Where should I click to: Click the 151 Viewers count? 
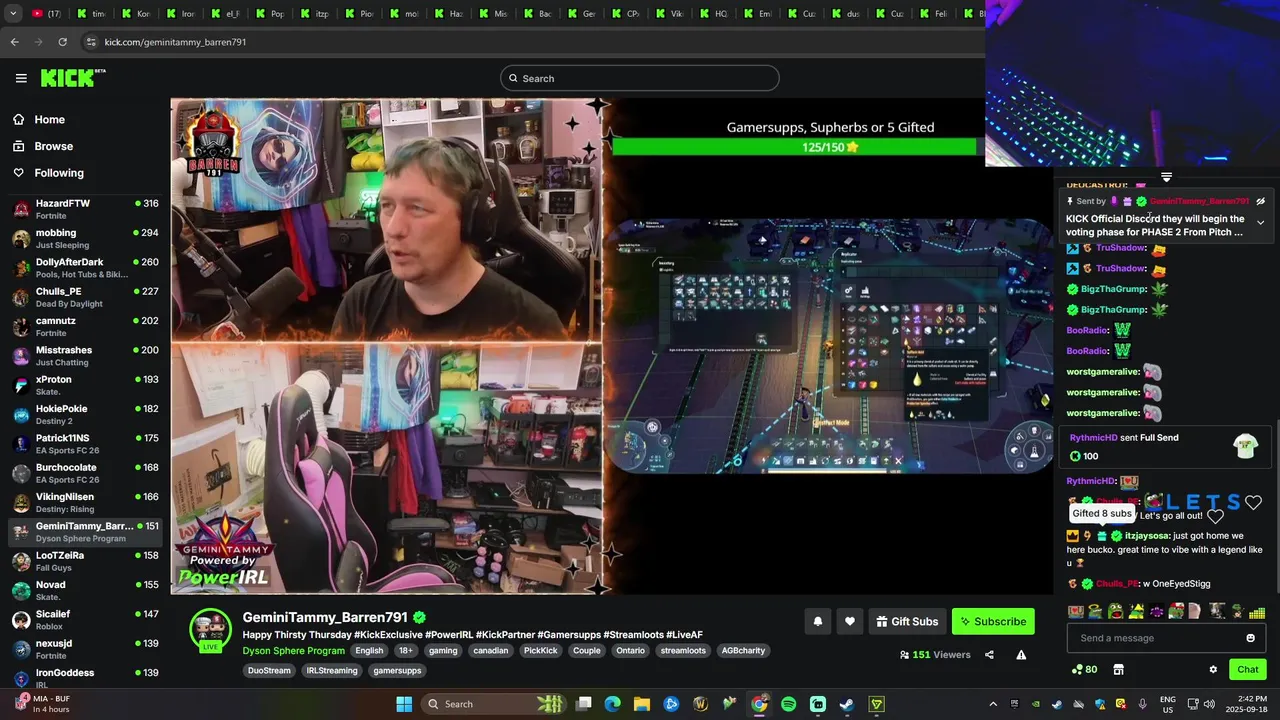pos(934,655)
